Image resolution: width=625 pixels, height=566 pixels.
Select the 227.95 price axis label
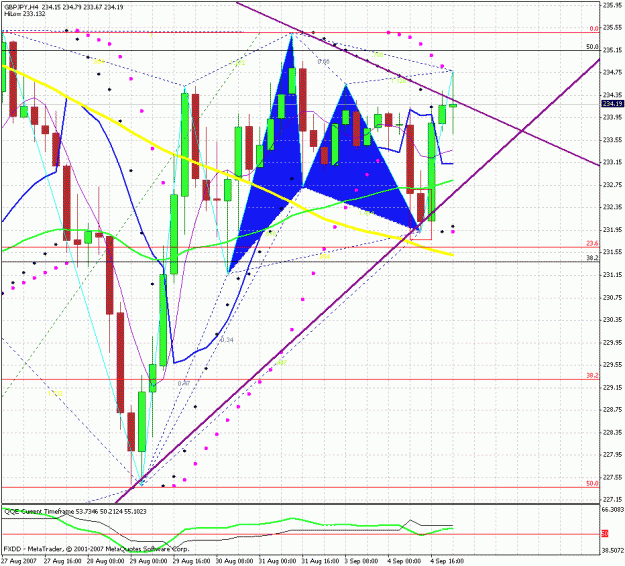tap(613, 455)
